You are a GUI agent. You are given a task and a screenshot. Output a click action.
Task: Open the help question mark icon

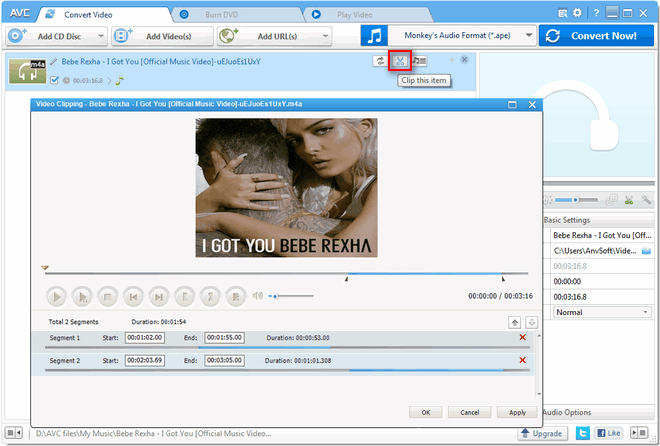(596, 13)
